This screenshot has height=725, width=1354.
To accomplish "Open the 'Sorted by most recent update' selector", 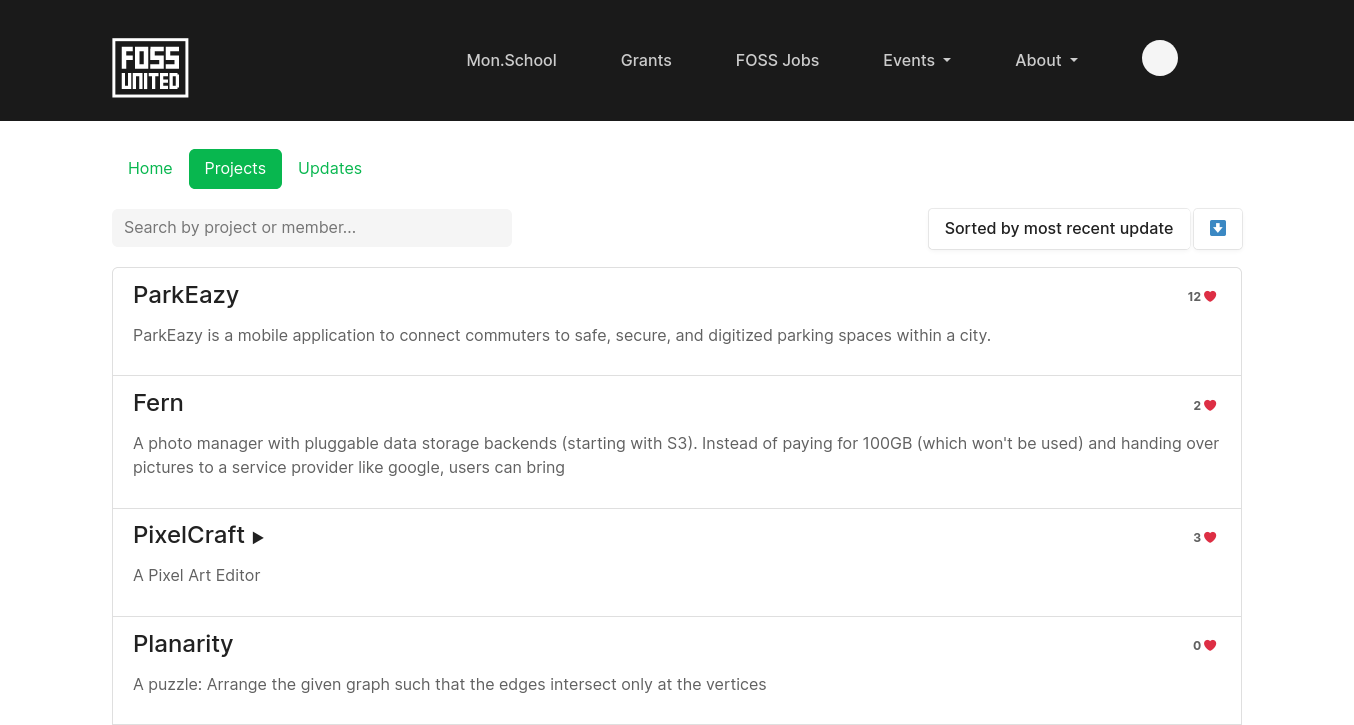I will 1059,229.
